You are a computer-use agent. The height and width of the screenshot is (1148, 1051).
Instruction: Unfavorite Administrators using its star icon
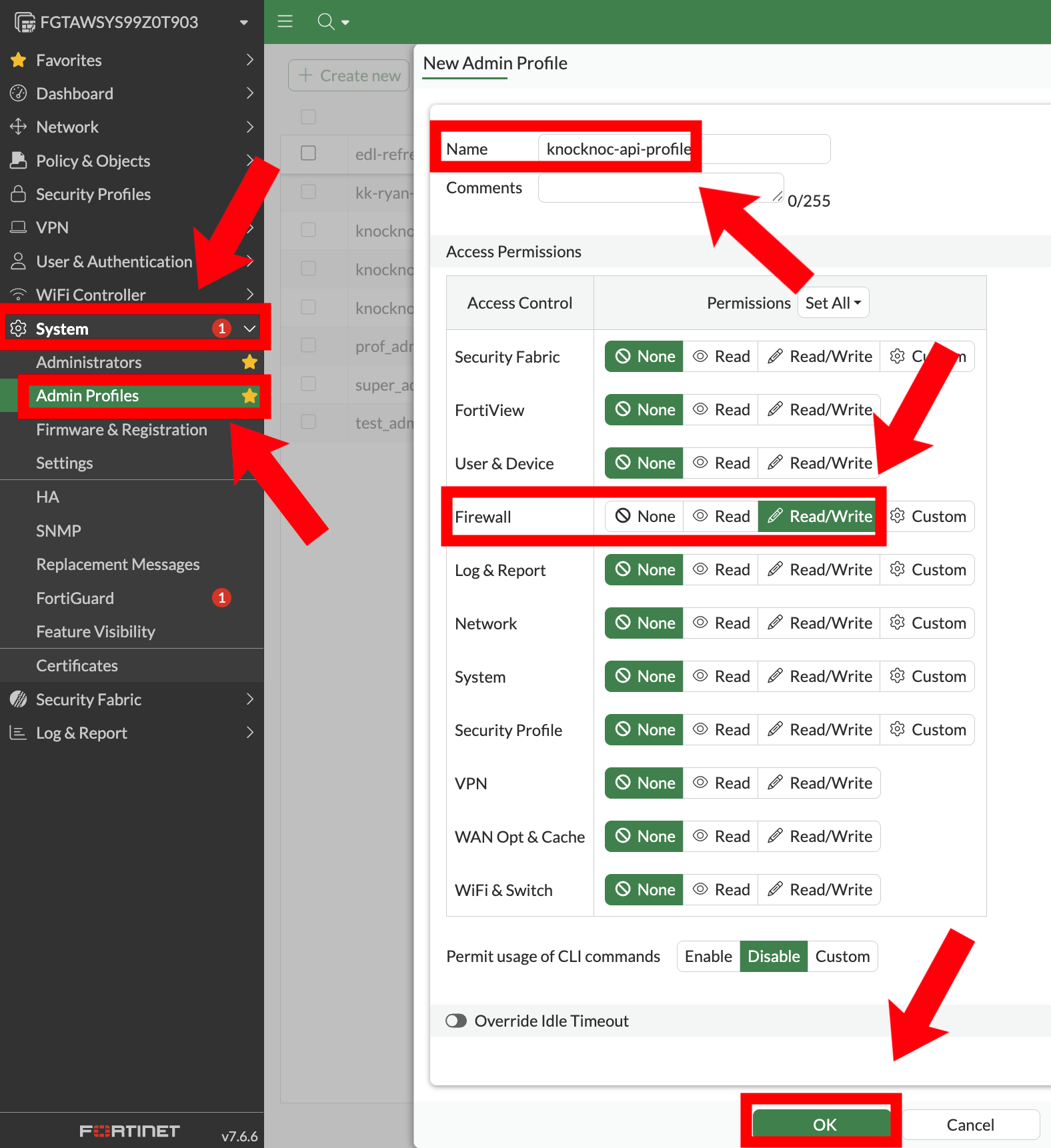(x=249, y=362)
